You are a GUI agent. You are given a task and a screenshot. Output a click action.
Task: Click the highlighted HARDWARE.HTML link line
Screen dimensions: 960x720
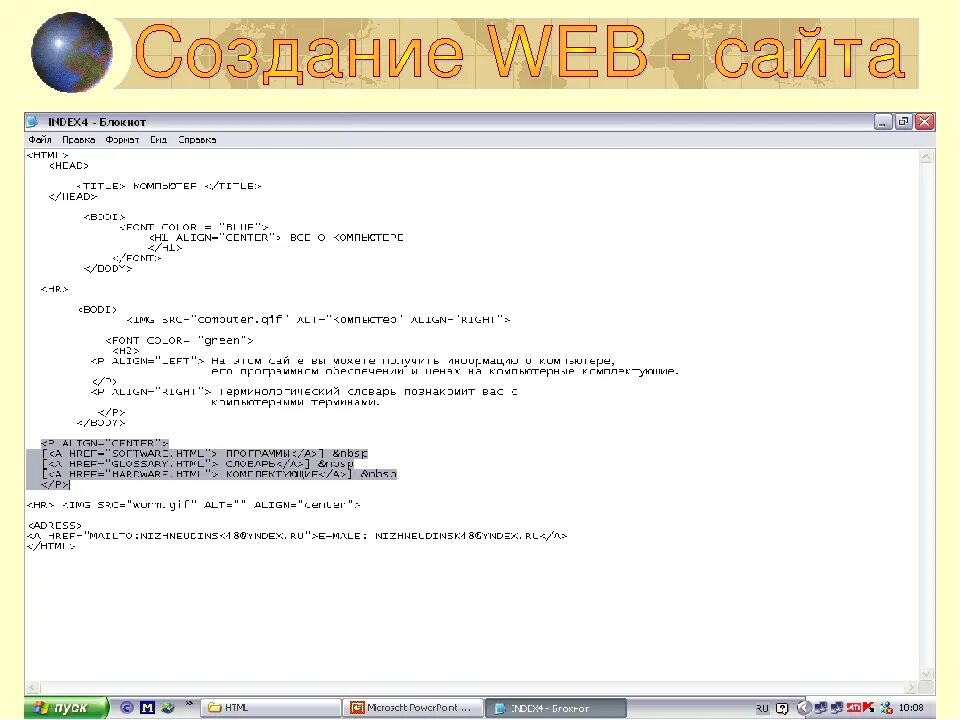click(219, 474)
